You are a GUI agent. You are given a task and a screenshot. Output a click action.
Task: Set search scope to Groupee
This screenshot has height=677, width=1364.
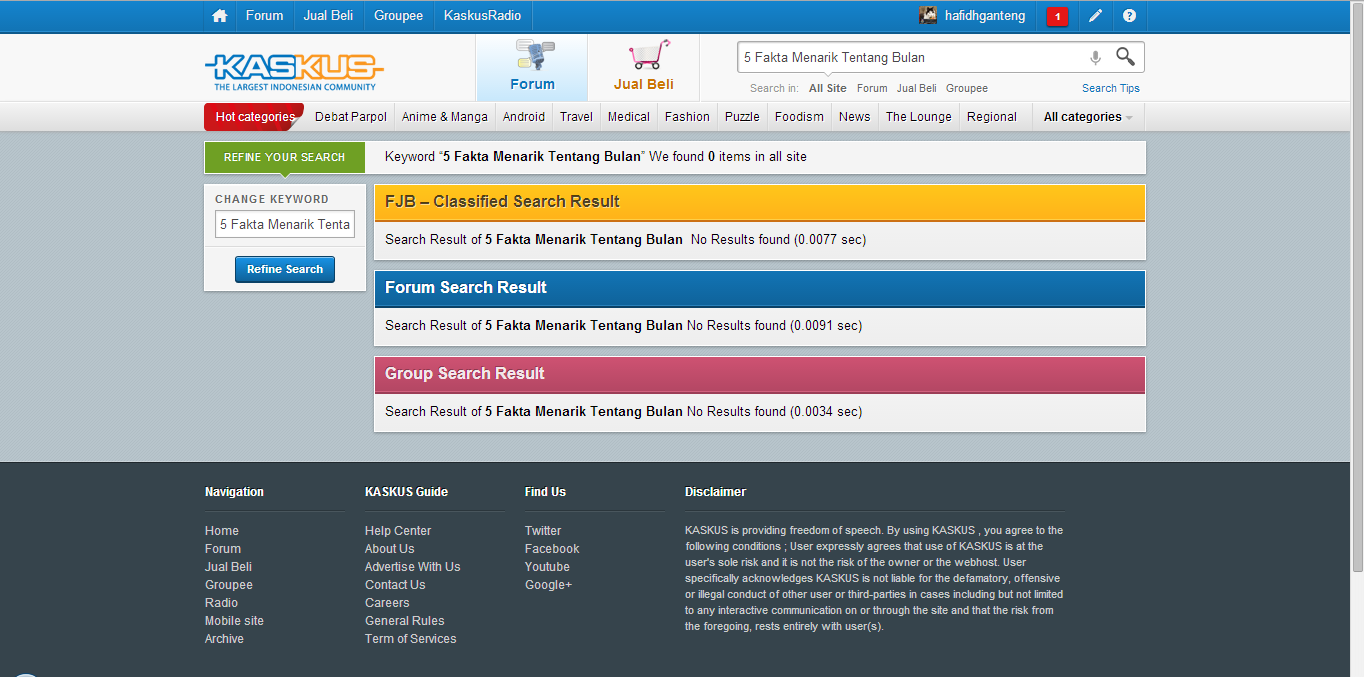[966, 88]
